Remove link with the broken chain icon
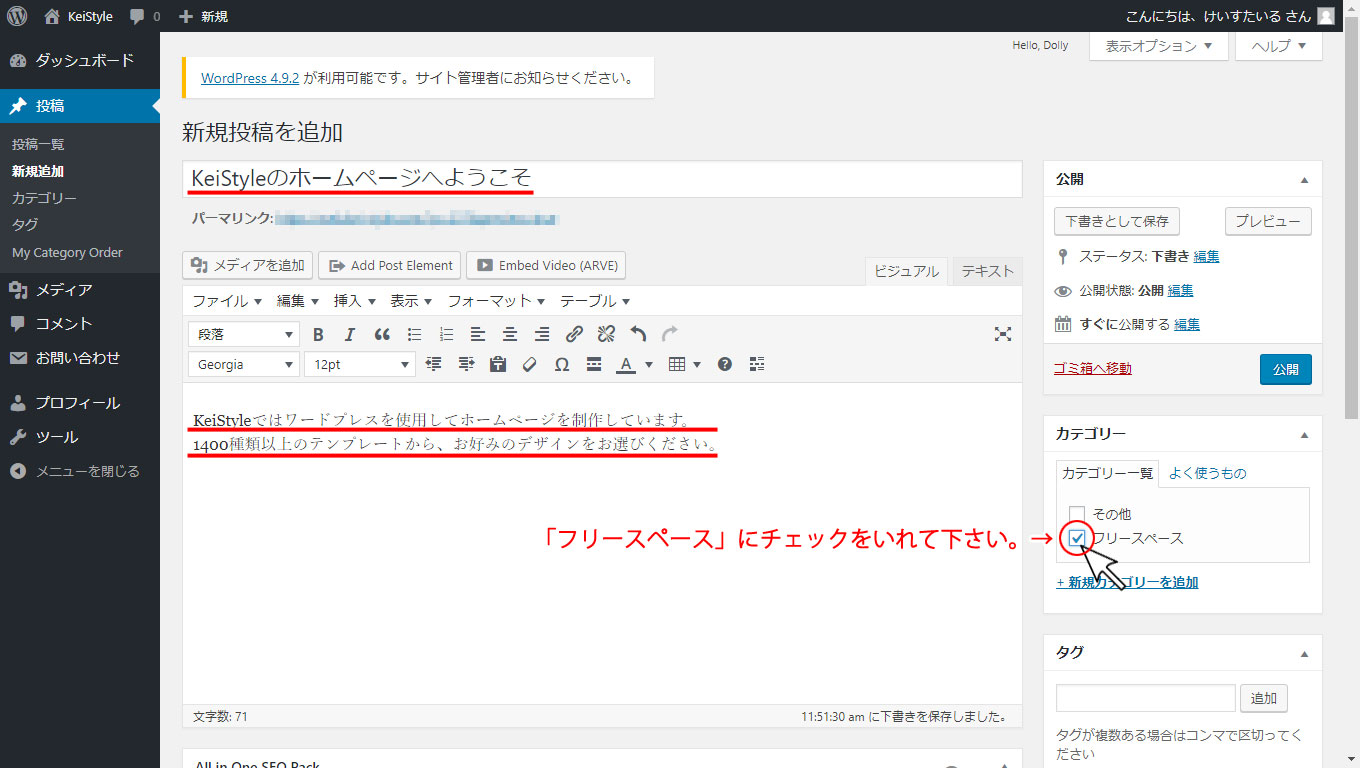Screen dimensions: 1360x768 pos(606,335)
